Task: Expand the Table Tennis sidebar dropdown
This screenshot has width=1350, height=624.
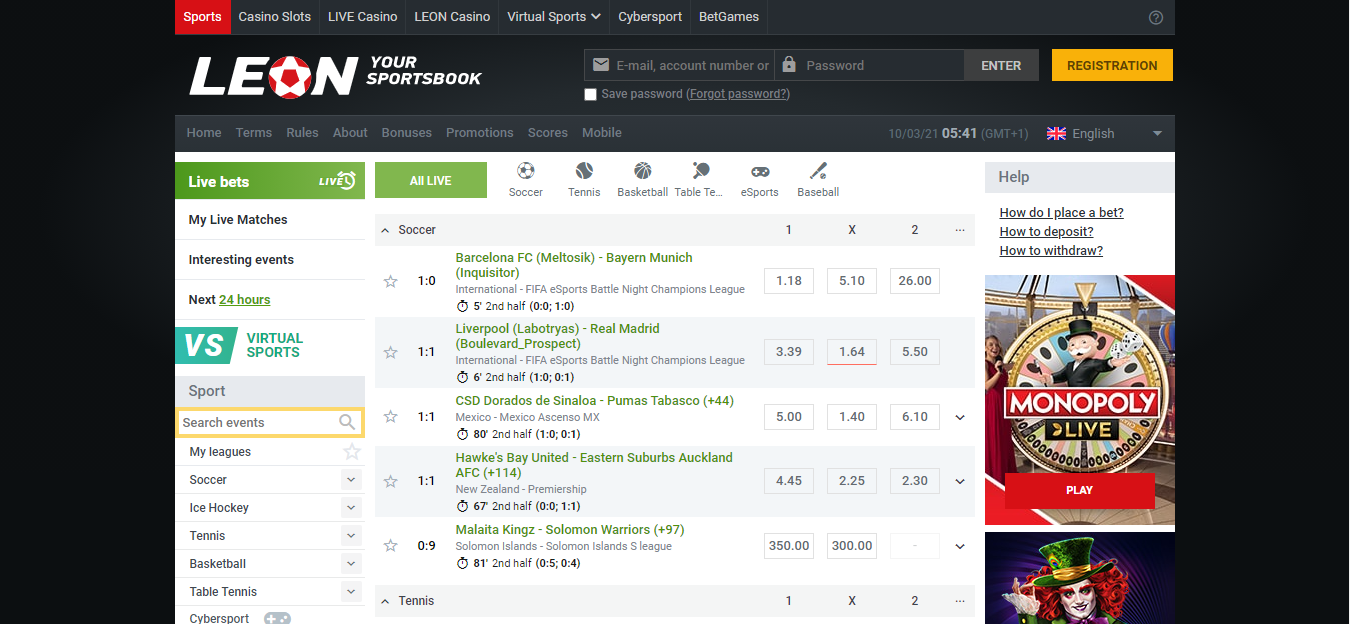Action: (x=351, y=592)
